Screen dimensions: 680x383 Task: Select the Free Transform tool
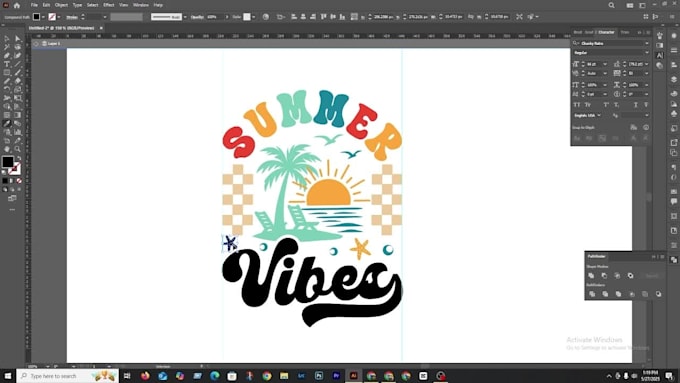coord(17,98)
